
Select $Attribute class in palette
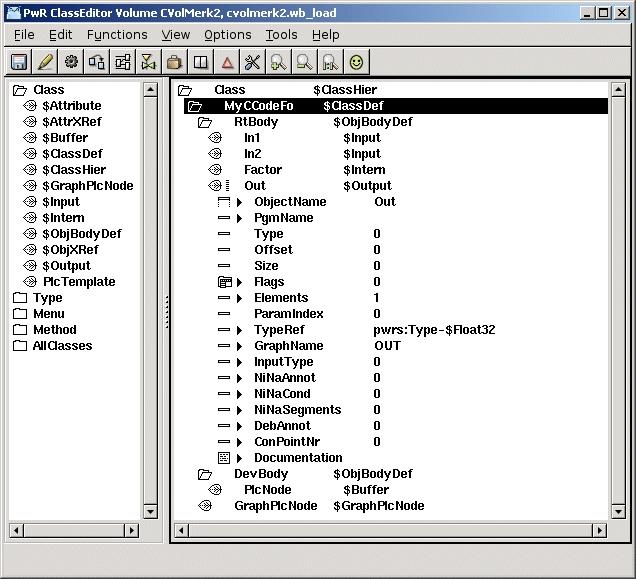tap(72, 105)
